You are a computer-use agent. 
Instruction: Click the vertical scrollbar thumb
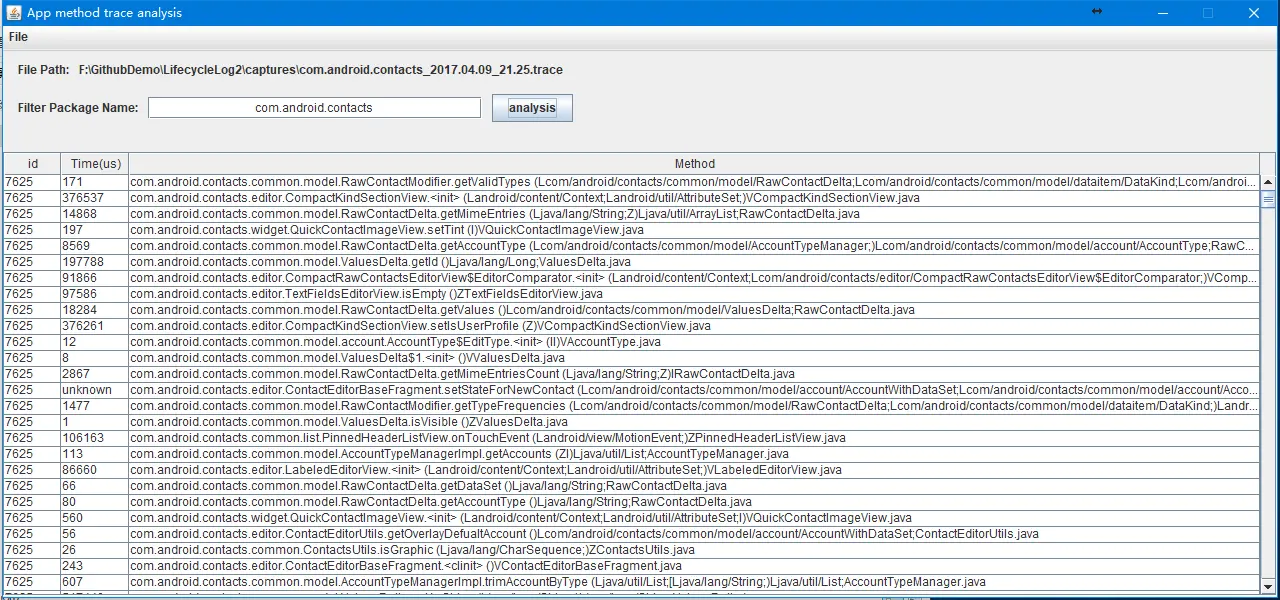[x=1268, y=199]
